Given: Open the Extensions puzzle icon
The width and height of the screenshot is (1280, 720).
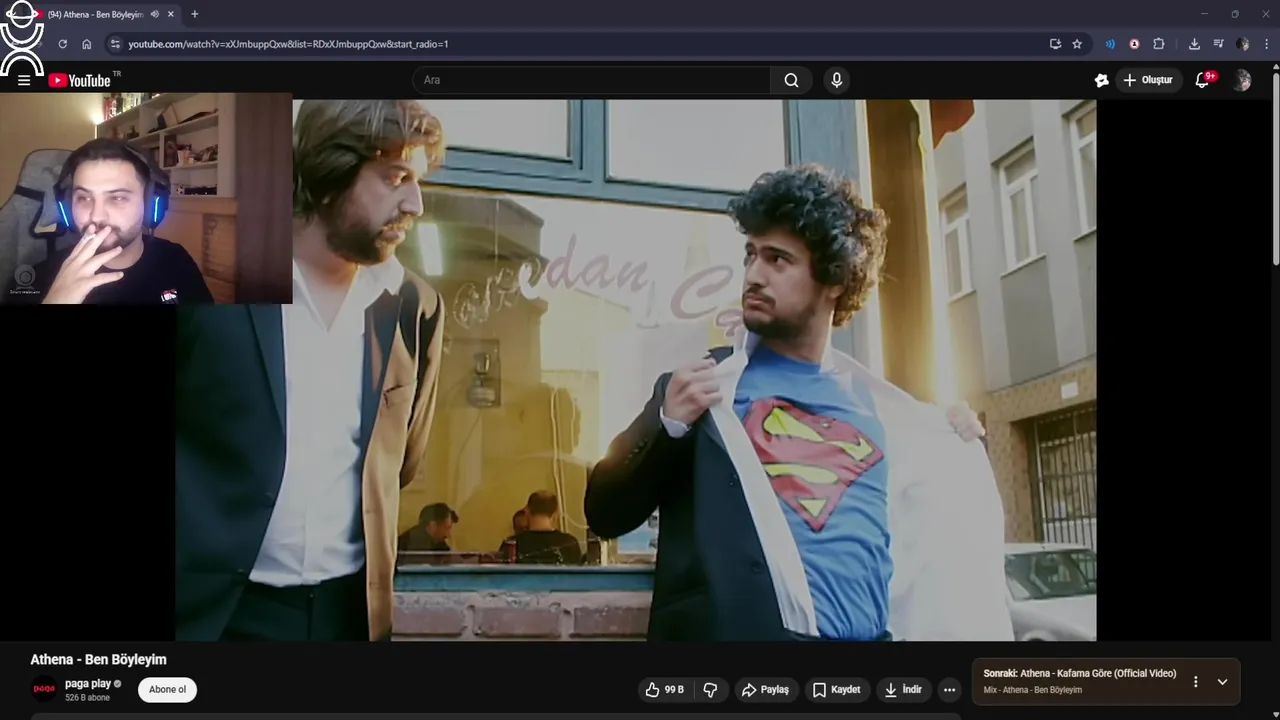Looking at the screenshot, I should (x=1159, y=44).
